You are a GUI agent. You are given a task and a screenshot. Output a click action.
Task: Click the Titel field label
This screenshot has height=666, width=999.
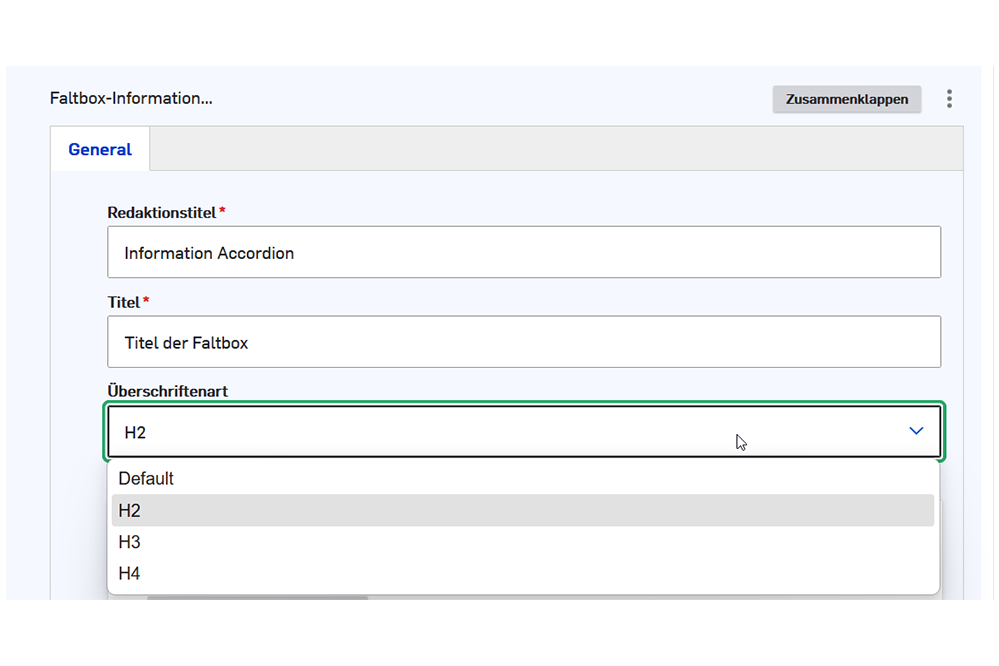tap(124, 302)
